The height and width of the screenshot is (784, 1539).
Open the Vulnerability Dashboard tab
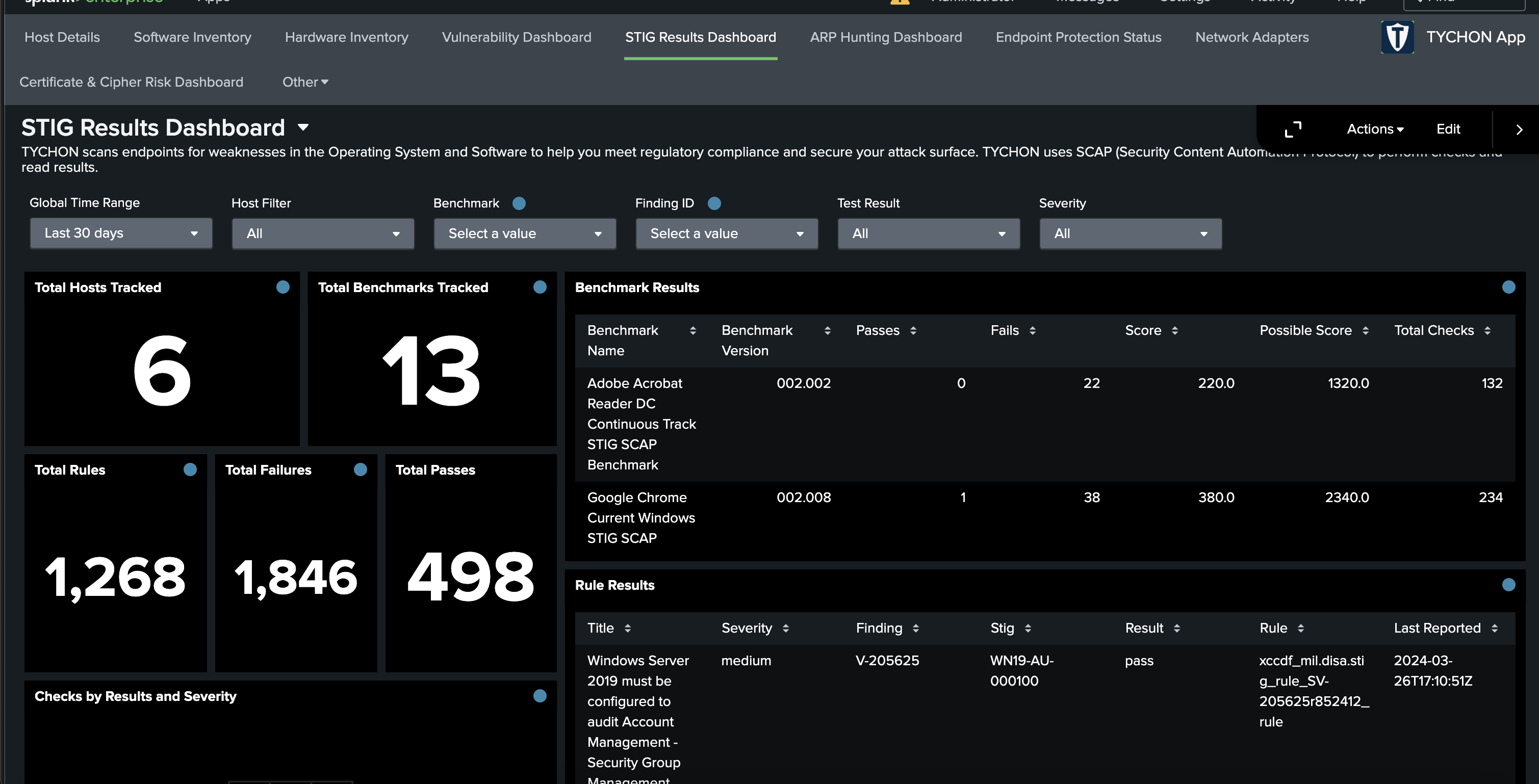point(517,37)
